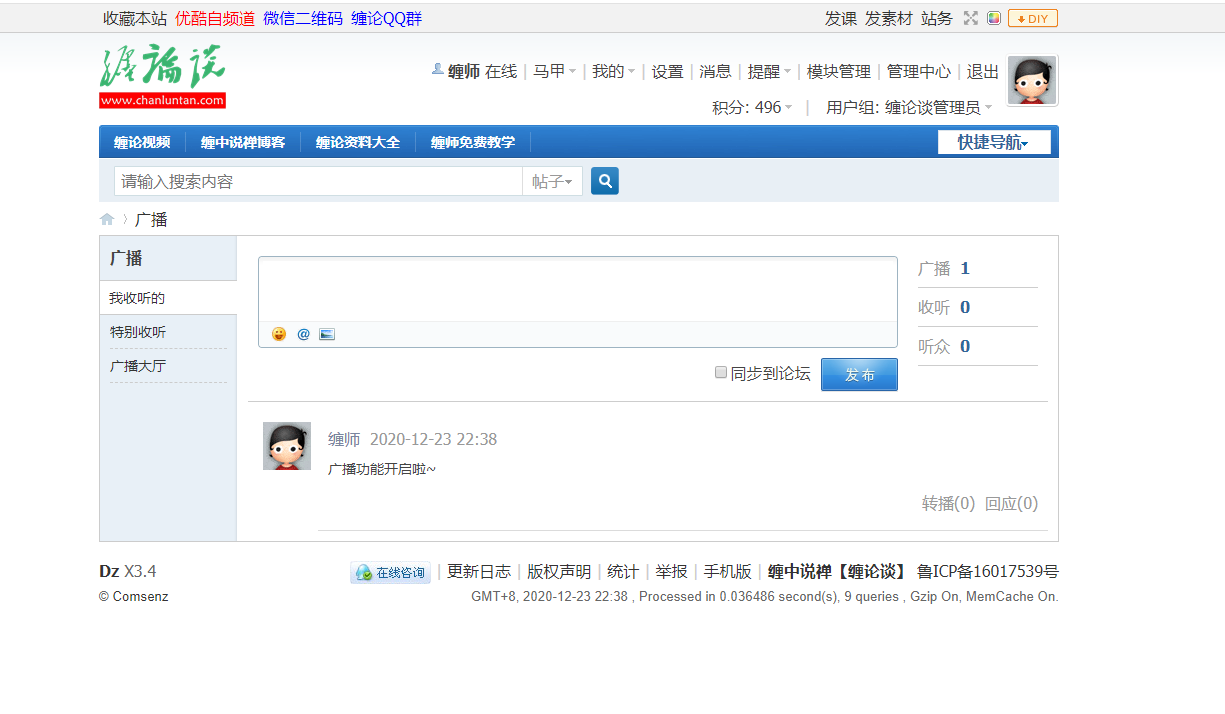Click the orange DIY button

coord(1031,17)
